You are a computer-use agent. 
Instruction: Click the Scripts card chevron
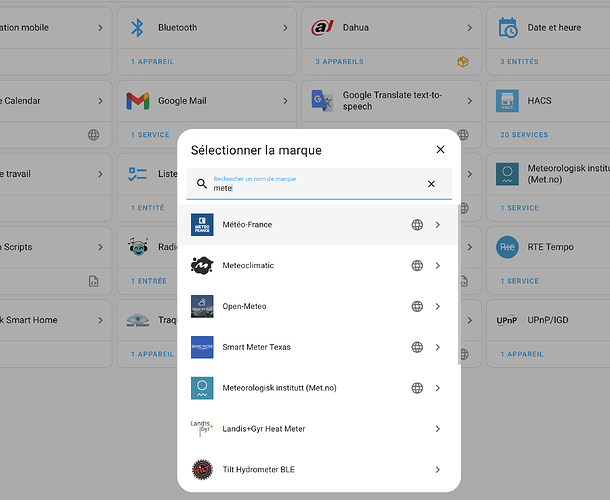click(100, 247)
